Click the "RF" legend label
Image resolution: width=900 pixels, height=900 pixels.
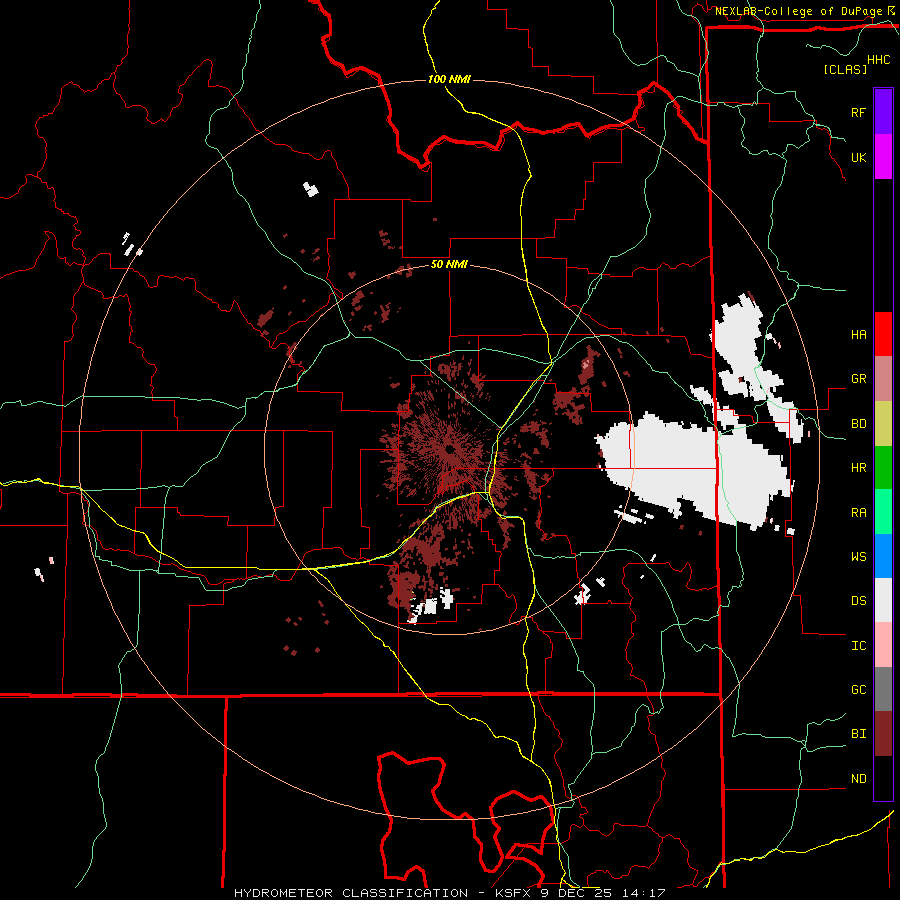(858, 112)
